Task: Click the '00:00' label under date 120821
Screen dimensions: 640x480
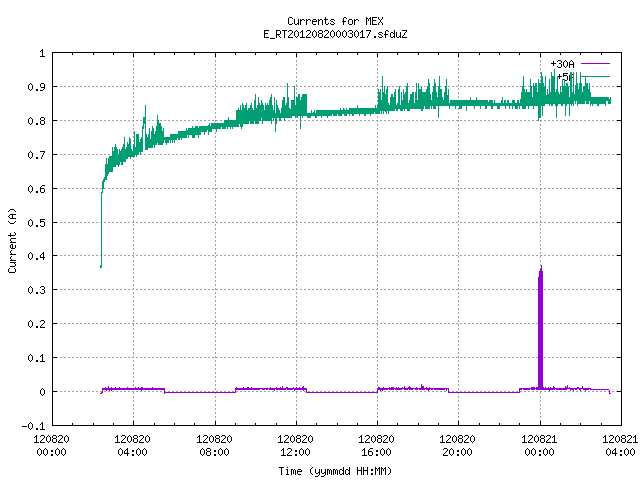Action: (x=540, y=452)
